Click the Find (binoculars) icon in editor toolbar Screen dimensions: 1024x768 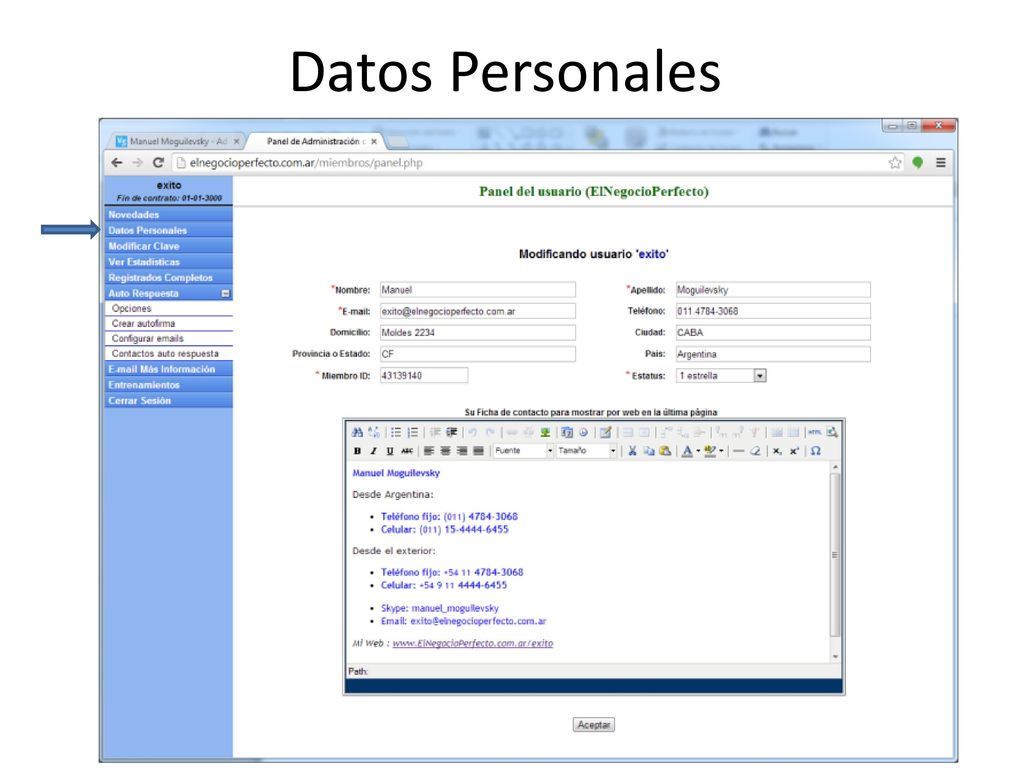pyautogui.click(x=357, y=432)
